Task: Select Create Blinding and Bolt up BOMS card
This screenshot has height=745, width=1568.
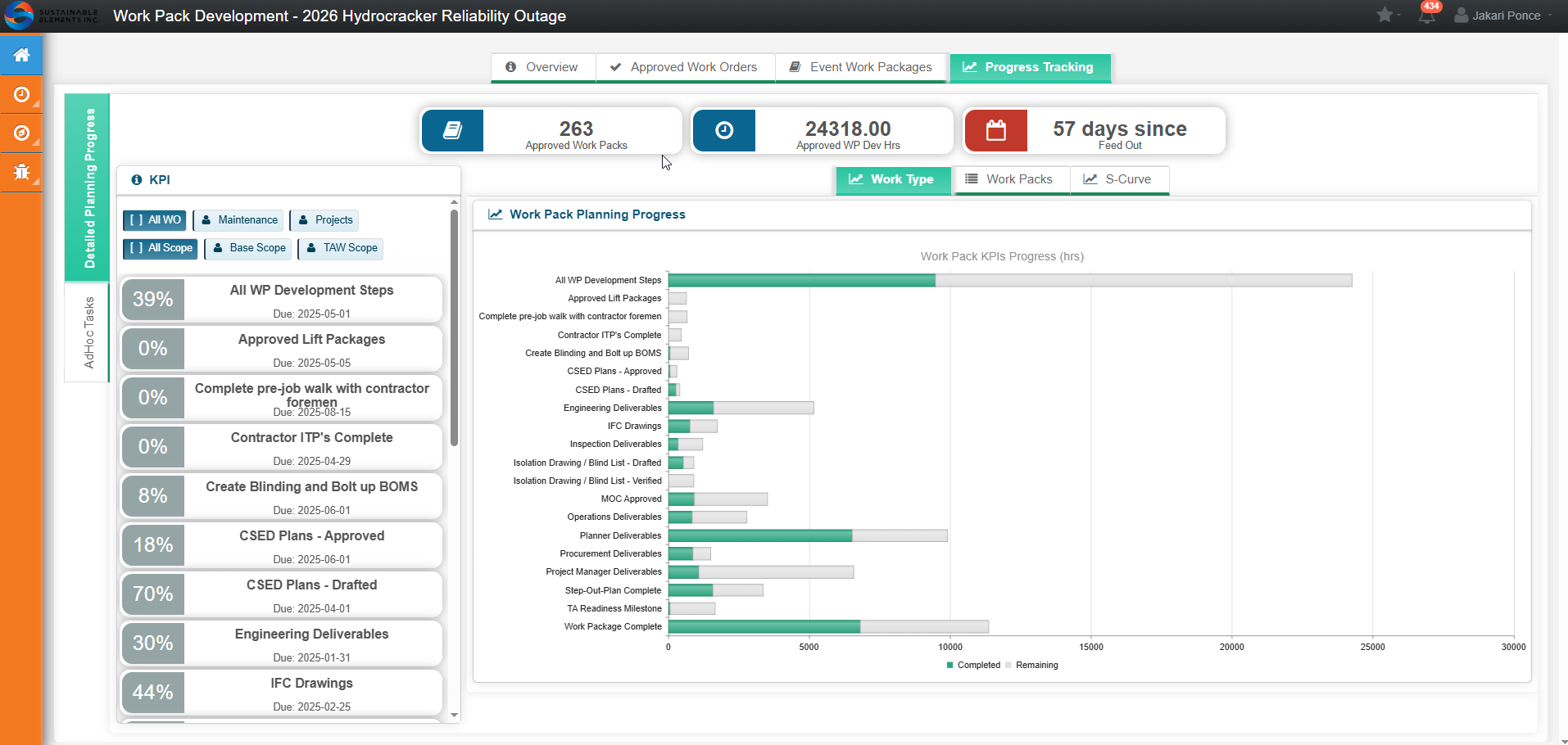Action: (x=282, y=496)
